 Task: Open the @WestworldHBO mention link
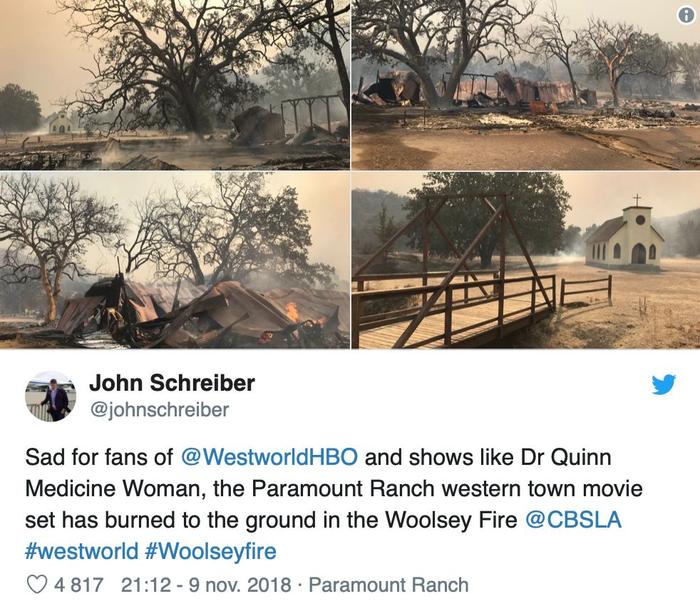tap(269, 457)
